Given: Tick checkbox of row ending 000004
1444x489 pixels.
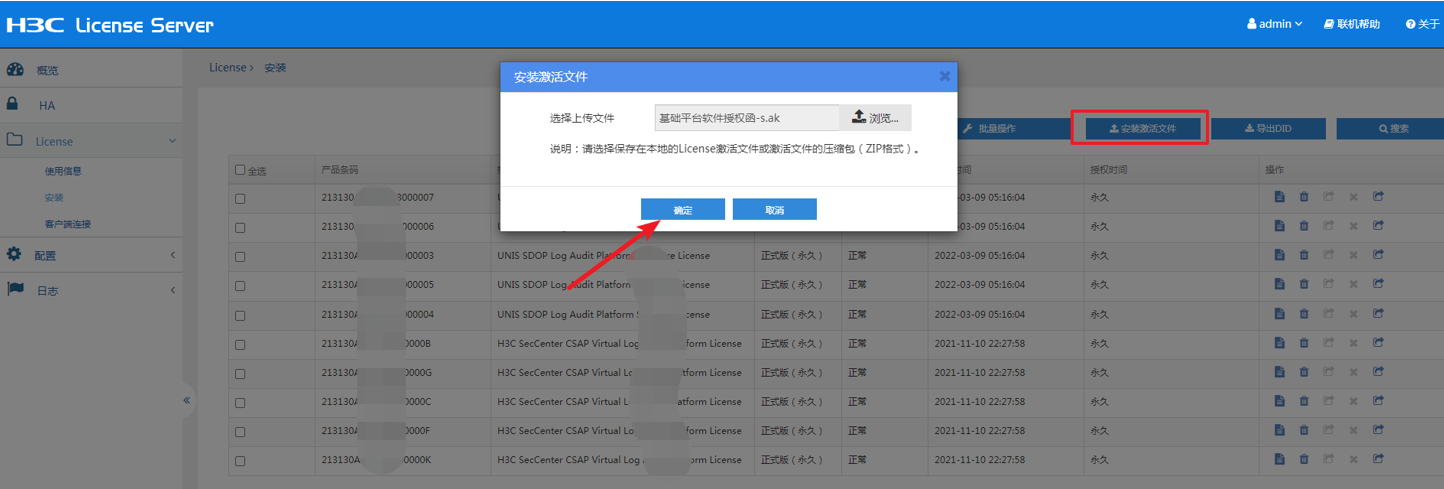Looking at the screenshot, I should point(240,315).
